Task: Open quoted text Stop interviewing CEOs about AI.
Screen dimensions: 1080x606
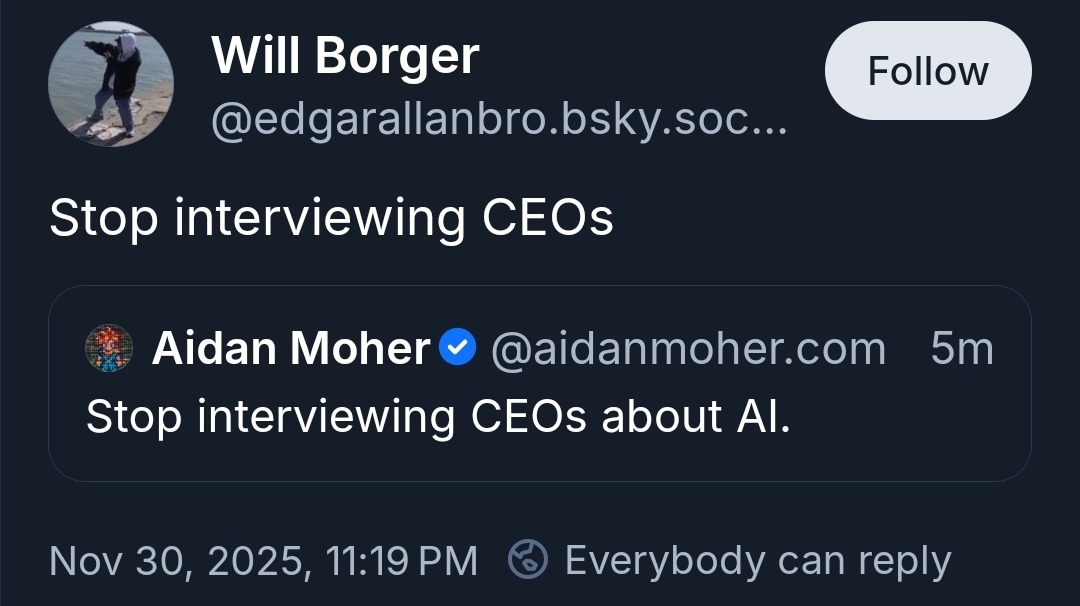Action: click(x=438, y=416)
